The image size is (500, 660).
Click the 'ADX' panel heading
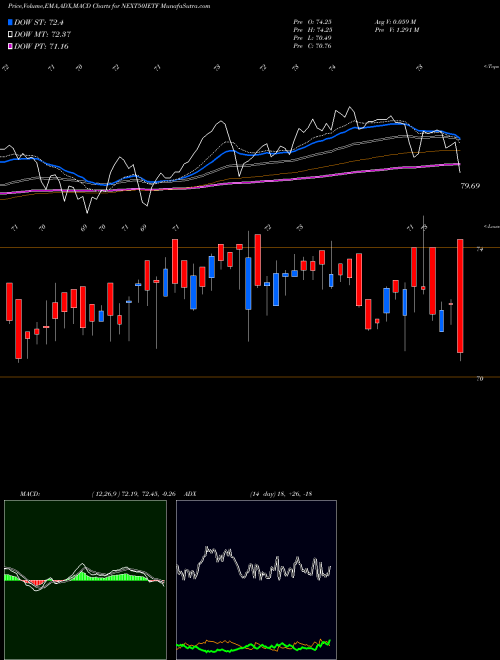190,494
